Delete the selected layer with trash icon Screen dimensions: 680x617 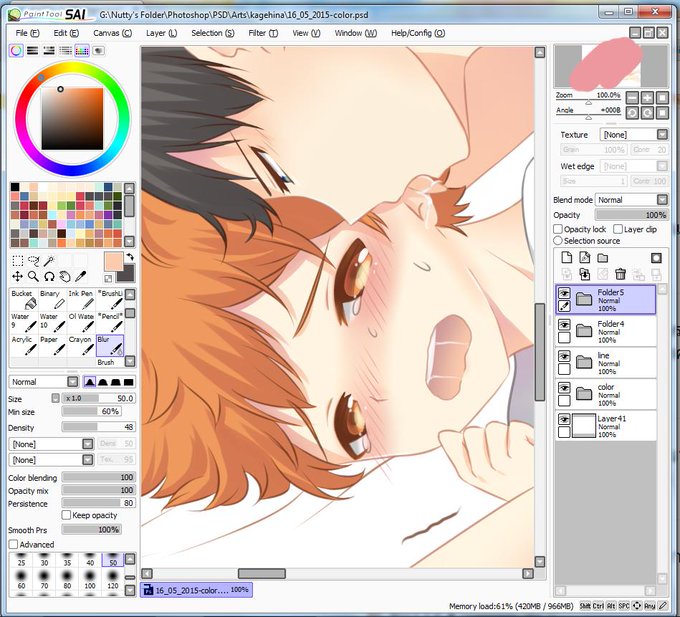[621, 274]
